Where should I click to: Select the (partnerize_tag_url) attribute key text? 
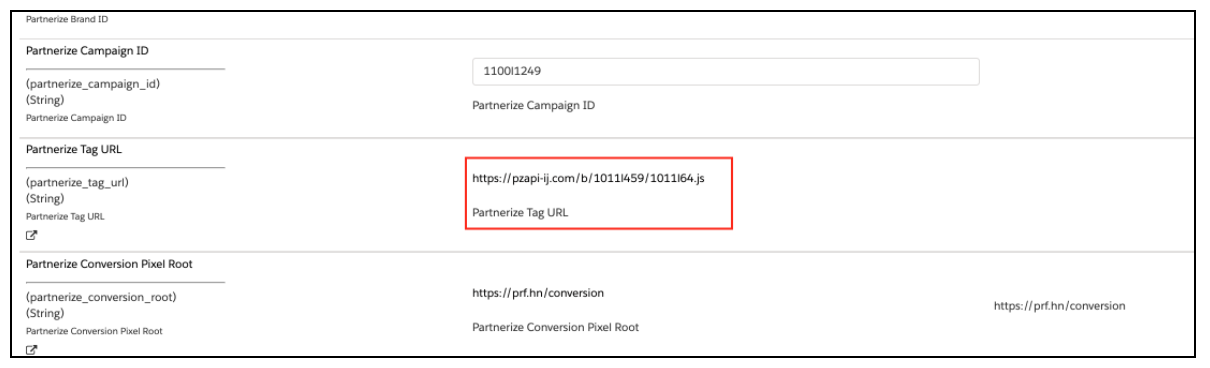pos(77,183)
